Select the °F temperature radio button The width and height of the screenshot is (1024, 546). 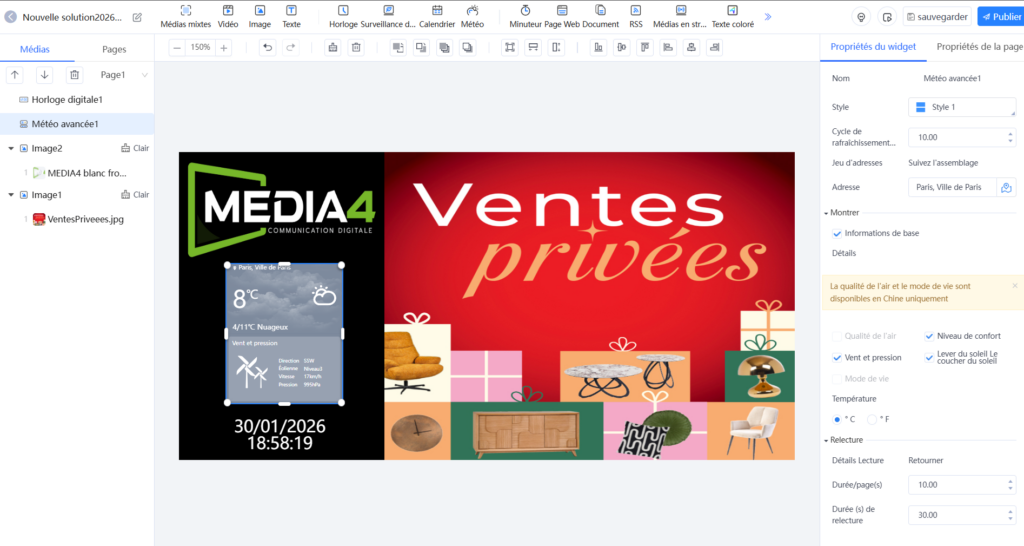pyautogui.click(x=872, y=419)
